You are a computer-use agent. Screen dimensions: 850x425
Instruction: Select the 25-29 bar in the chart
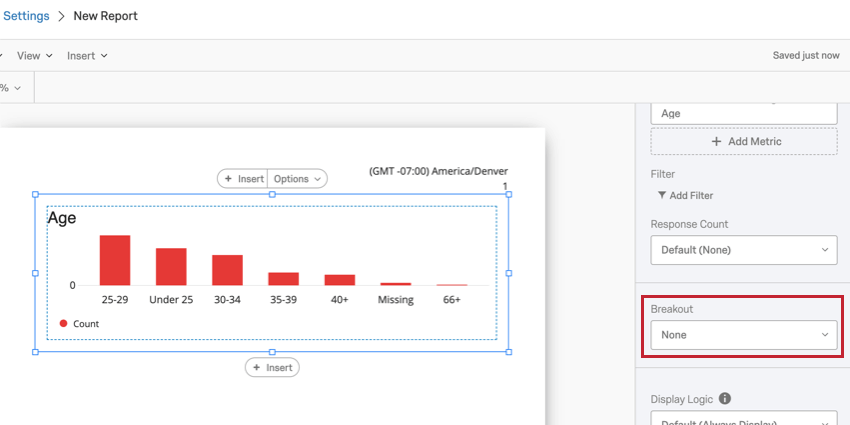pyautogui.click(x=115, y=260)
